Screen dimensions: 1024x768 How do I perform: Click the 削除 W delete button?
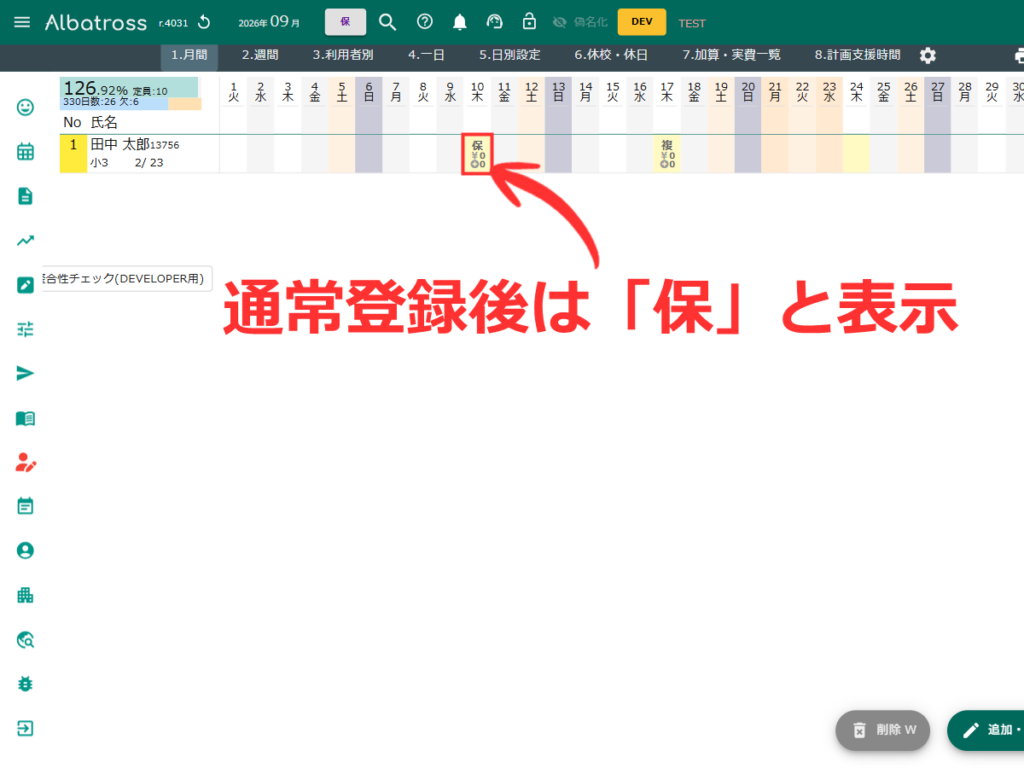coord(882,730)
